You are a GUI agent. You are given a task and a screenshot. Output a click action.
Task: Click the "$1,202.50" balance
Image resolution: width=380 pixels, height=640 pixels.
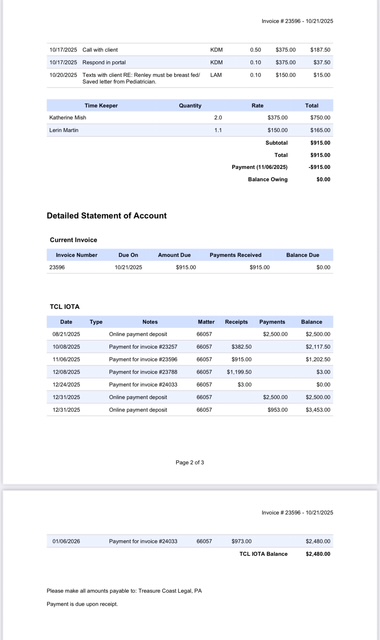click(318, 360)
